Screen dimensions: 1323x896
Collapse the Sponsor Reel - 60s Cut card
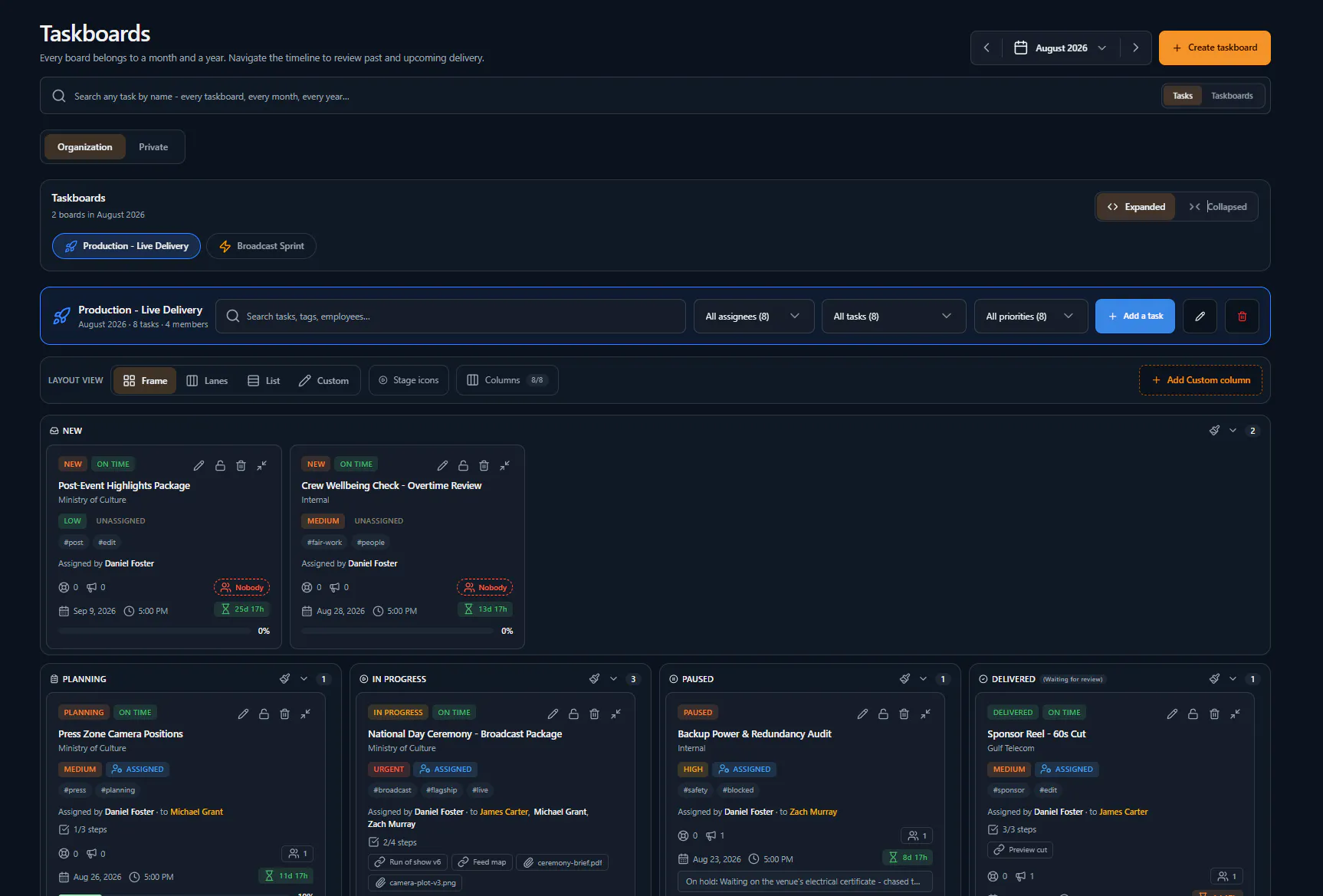tap(1235, 714)
